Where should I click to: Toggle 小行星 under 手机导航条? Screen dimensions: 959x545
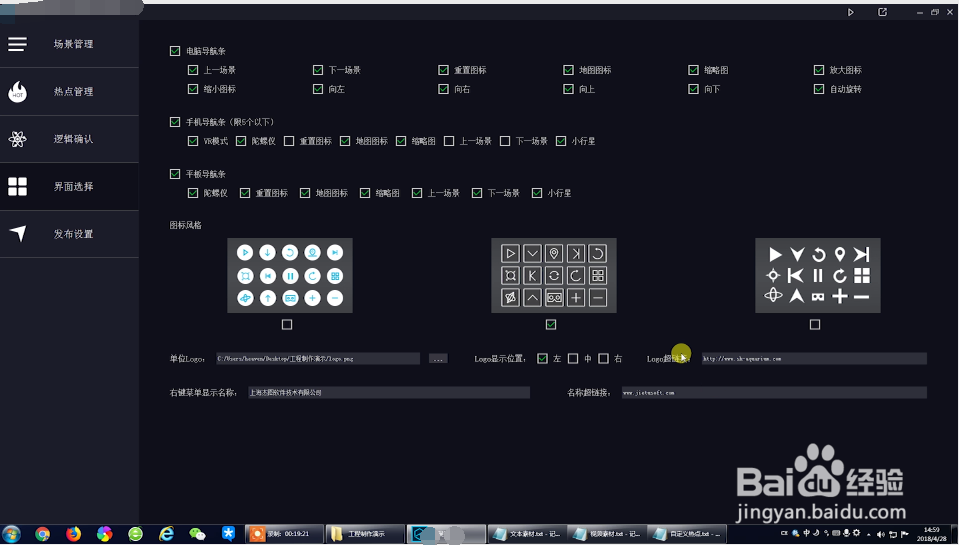tap(561, 141)
